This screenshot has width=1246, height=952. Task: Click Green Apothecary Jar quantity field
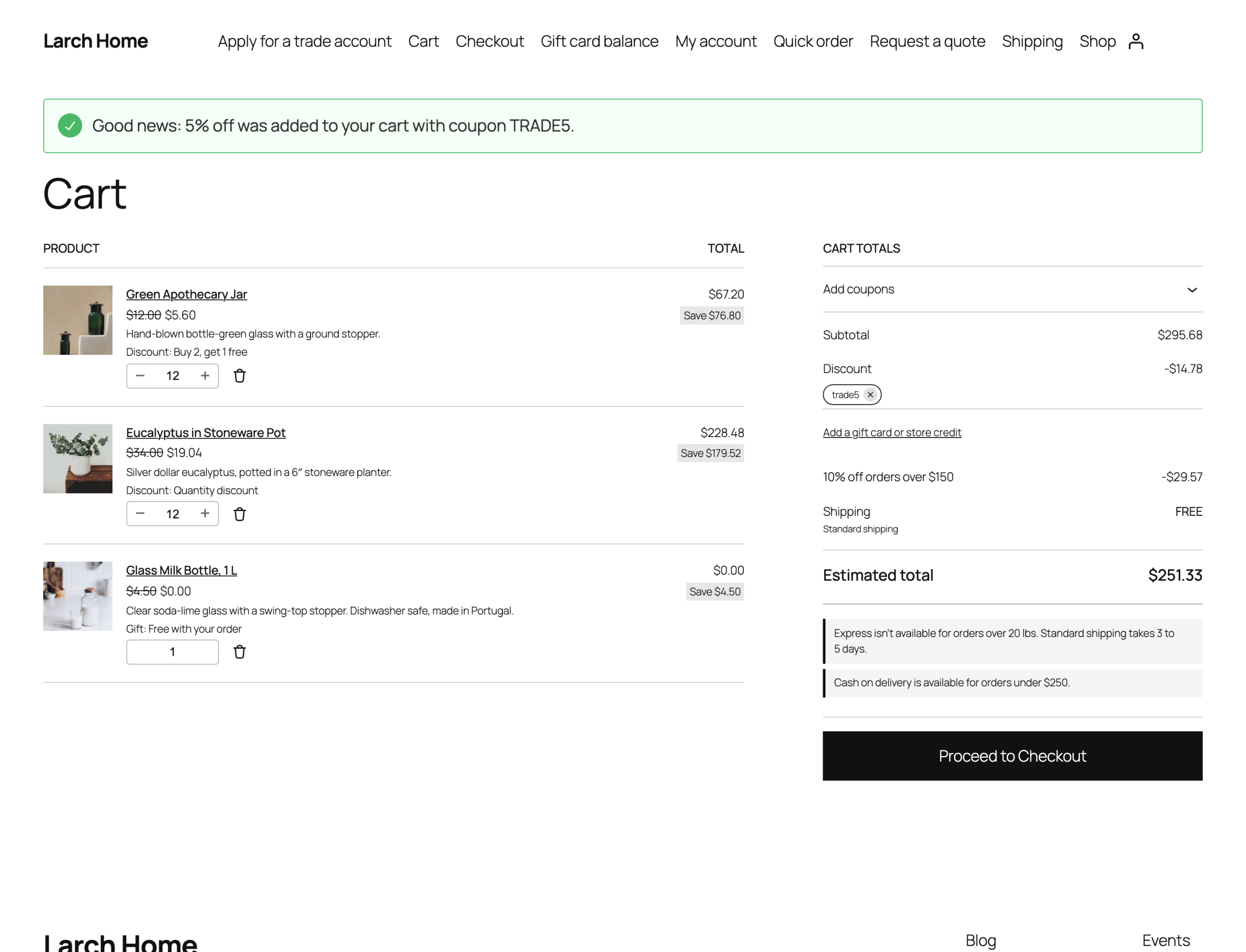click(172, 376)
